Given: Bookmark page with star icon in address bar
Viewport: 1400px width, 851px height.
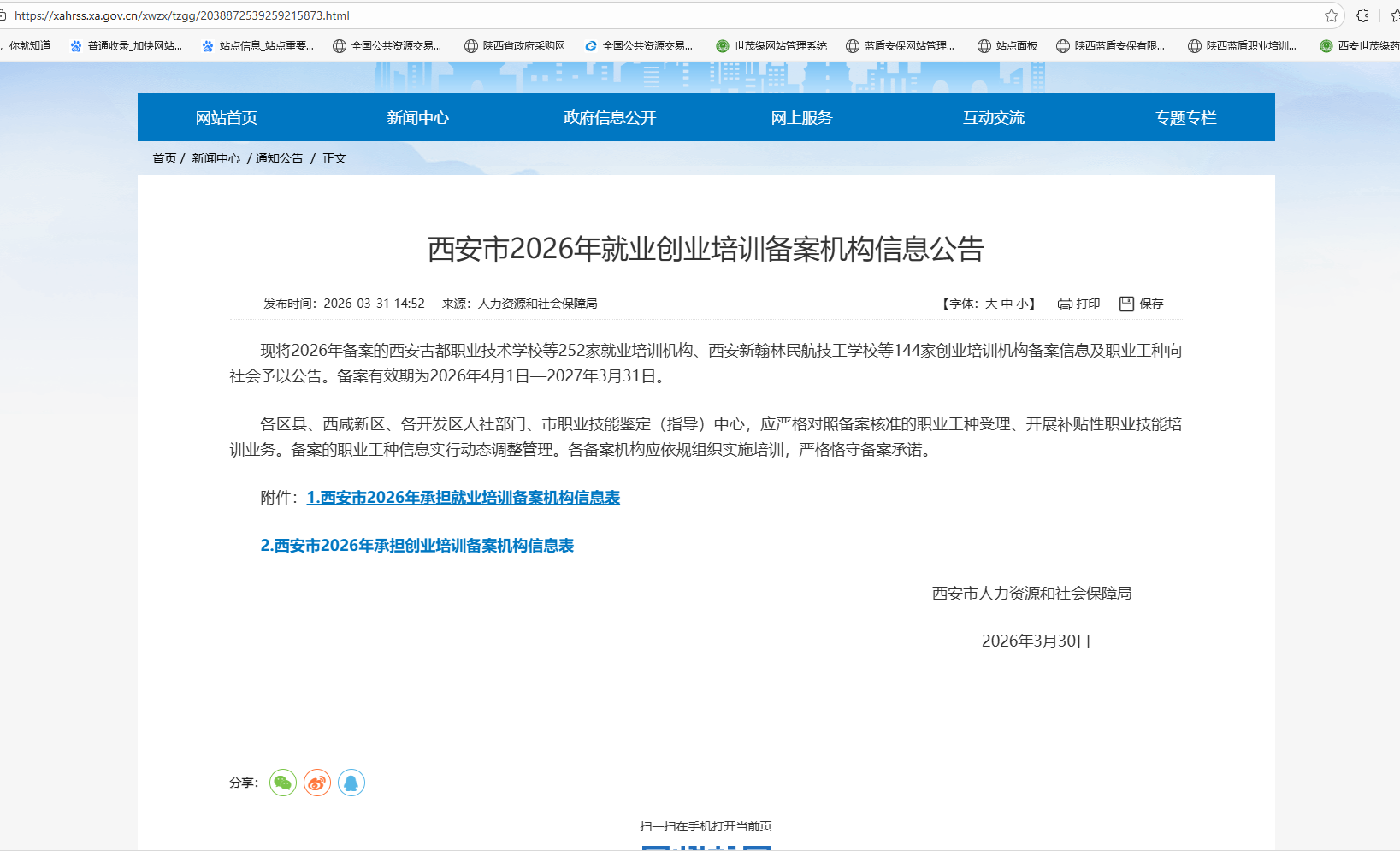Looking at the screenshot, I should (x=1332, y=15).
